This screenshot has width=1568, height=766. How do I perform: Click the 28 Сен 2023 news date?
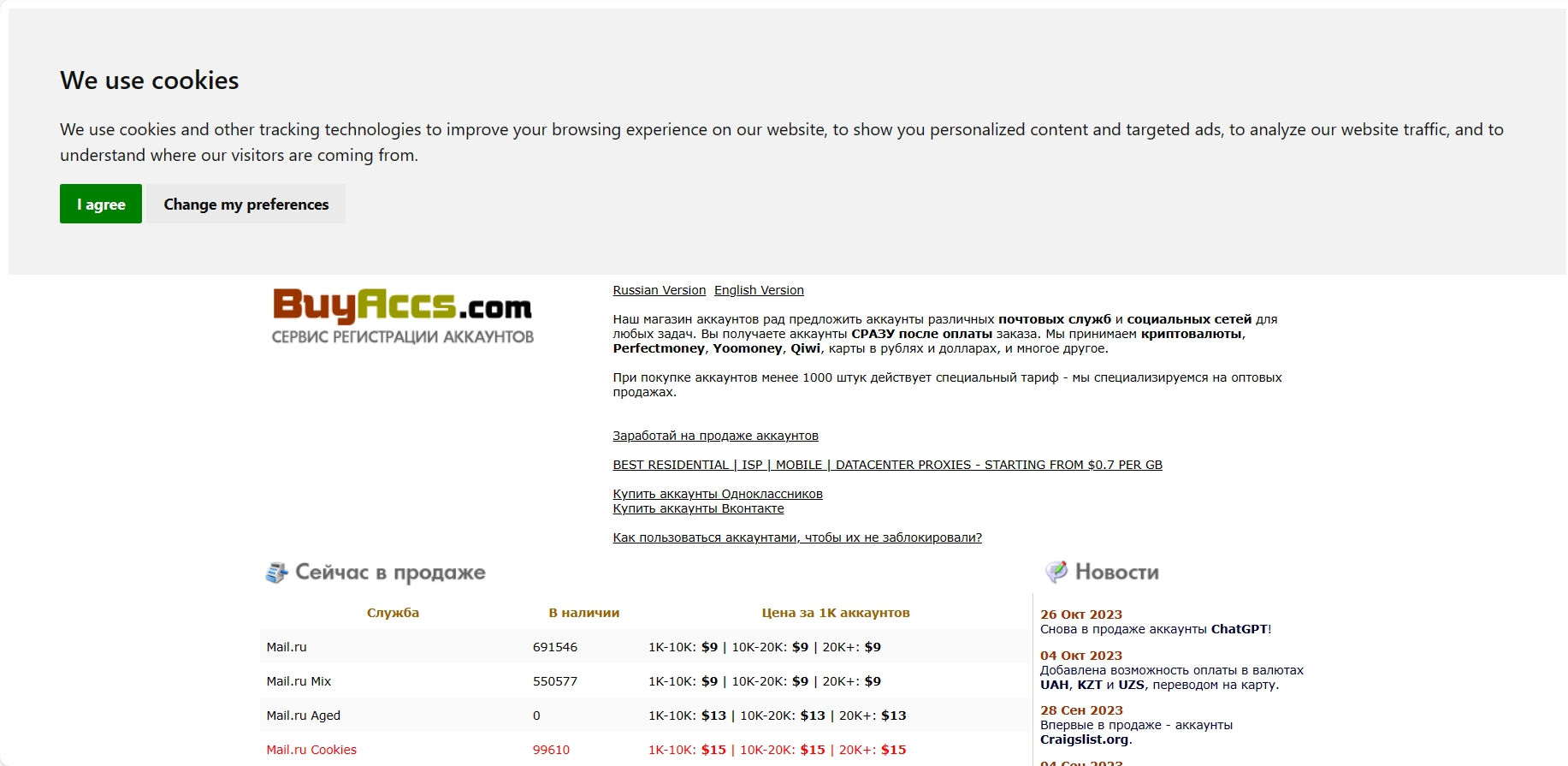coord(1081,710)
